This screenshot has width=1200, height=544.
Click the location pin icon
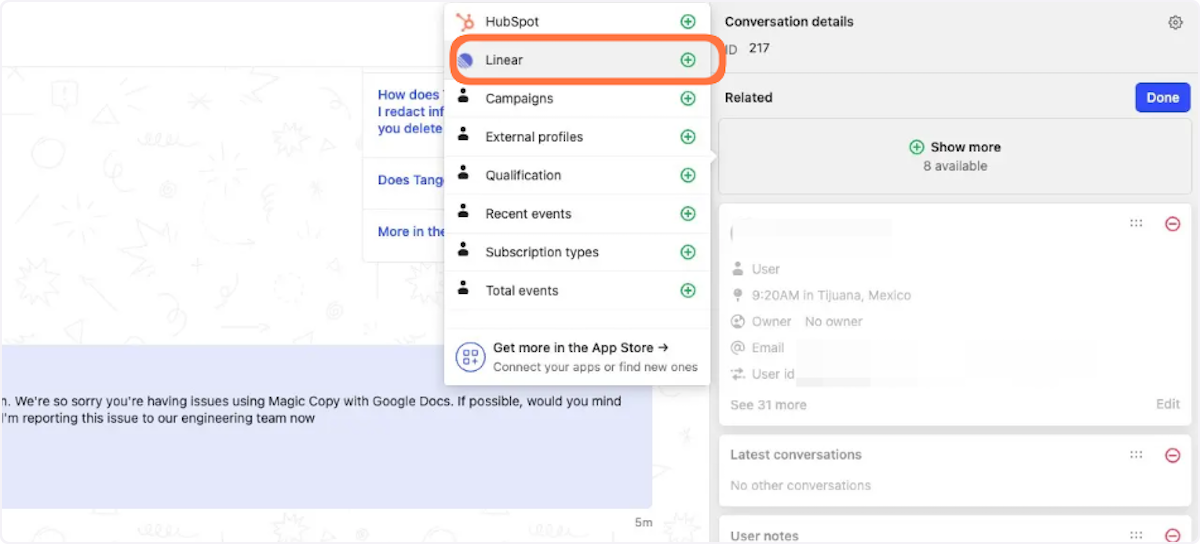[x=738, y=296]
